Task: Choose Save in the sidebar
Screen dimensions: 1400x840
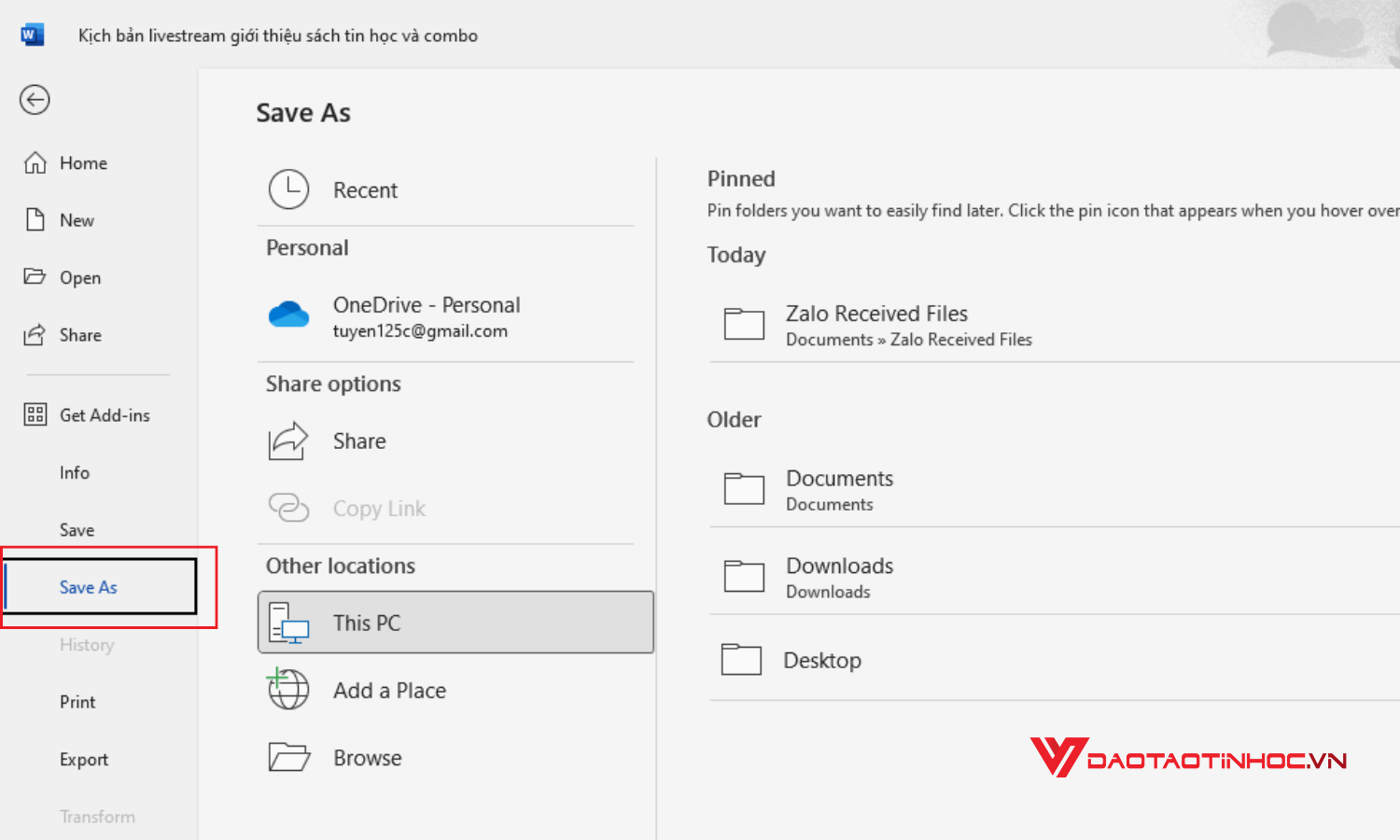Action: coord(77,530)
